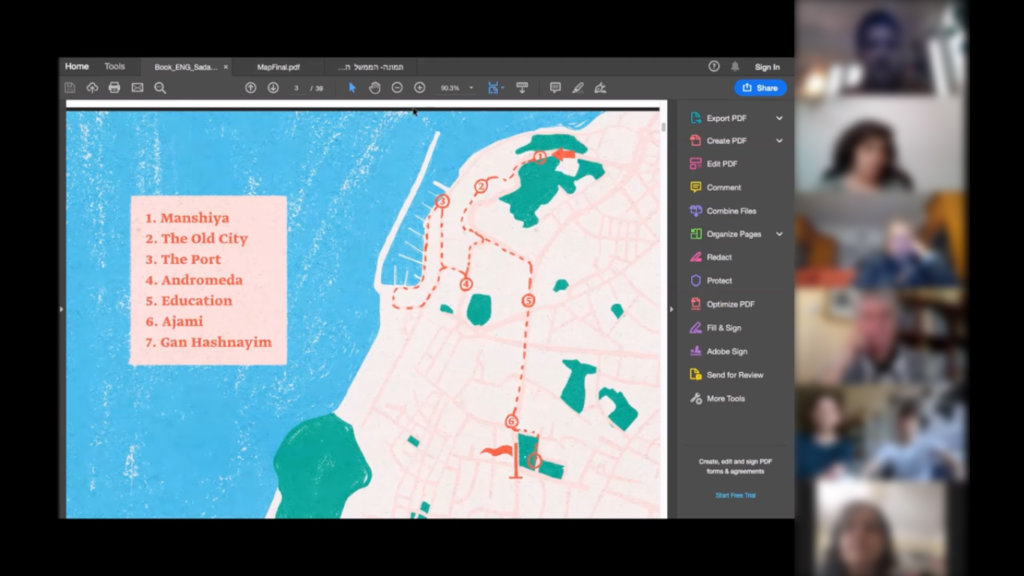
Task: Select the Highlighter pen tool
Action: [578, 88]
